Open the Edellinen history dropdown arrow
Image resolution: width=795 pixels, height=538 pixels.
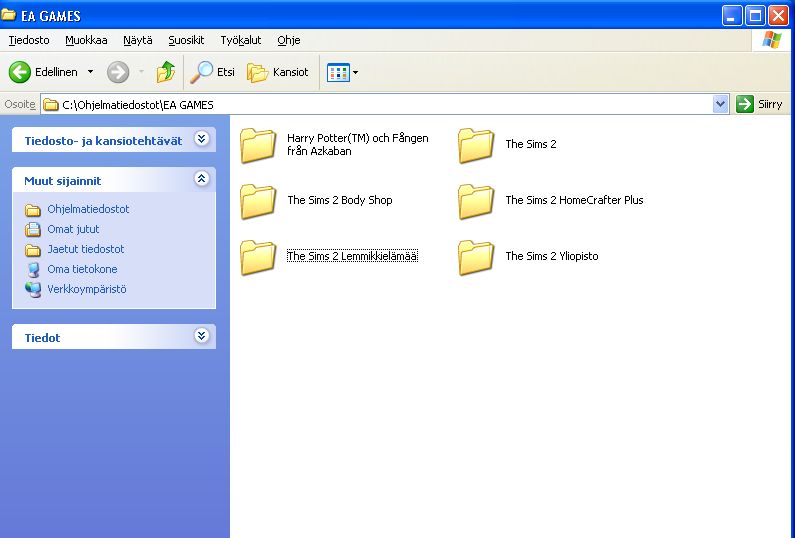90,72
